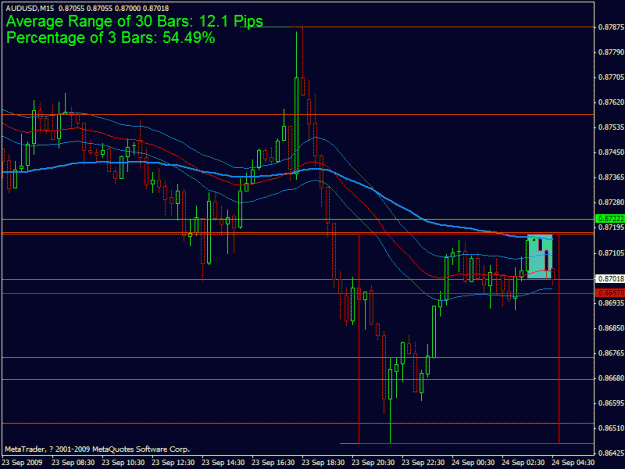
Task: Click the 0.86765 price axis label
Action: 611,353
